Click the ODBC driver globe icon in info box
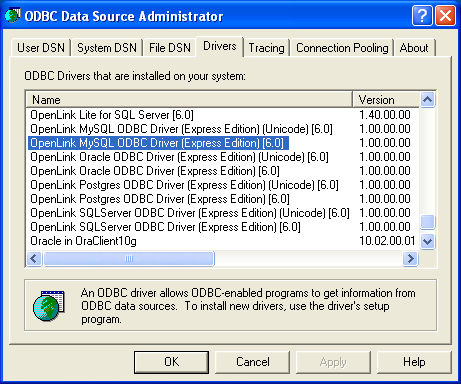The image size is (461, 384). point(49,306)
